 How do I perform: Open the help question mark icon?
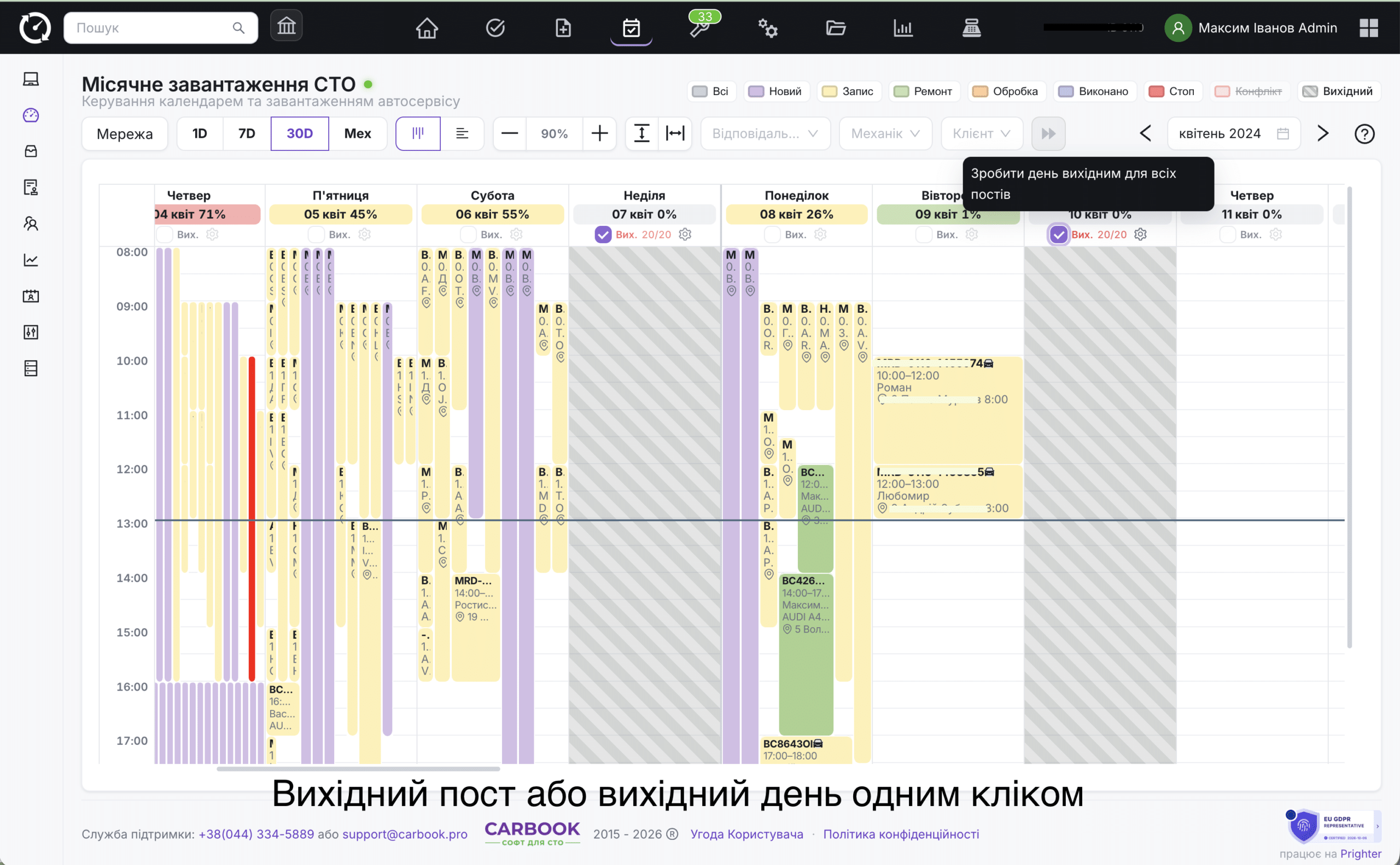pos(1364,134)
